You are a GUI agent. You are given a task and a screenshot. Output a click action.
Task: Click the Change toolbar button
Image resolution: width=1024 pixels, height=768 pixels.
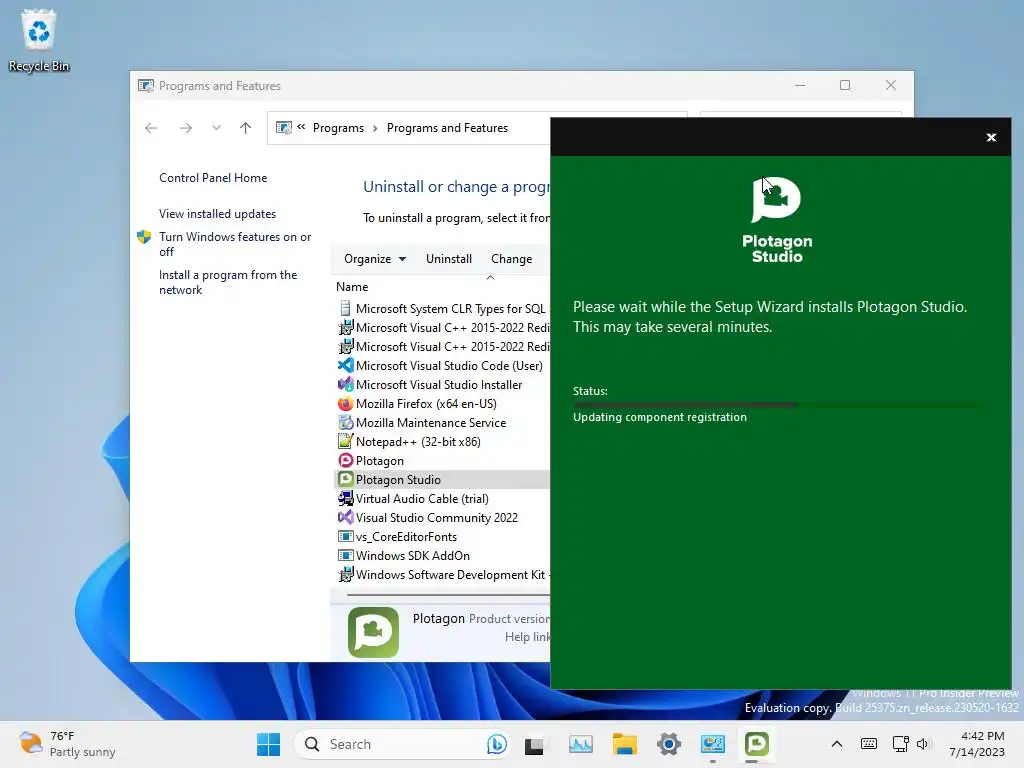(511, 259)
